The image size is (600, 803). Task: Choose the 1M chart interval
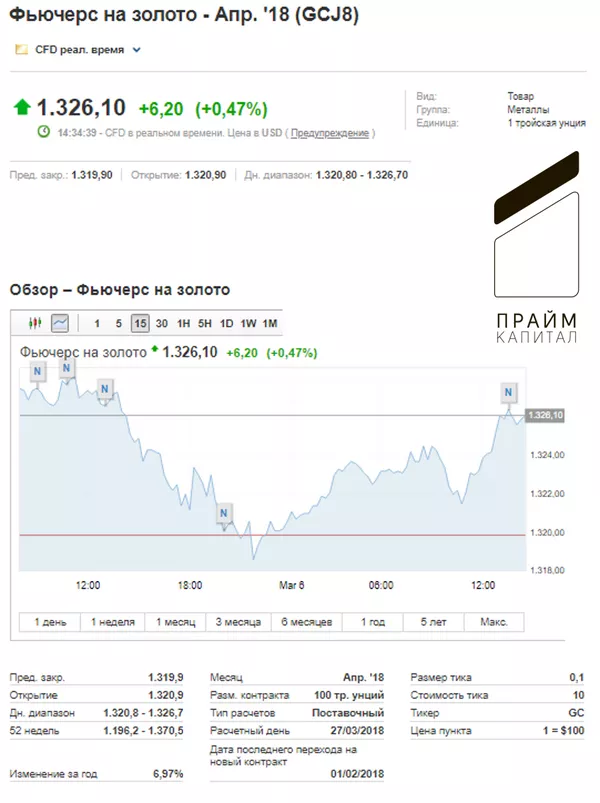270,323
